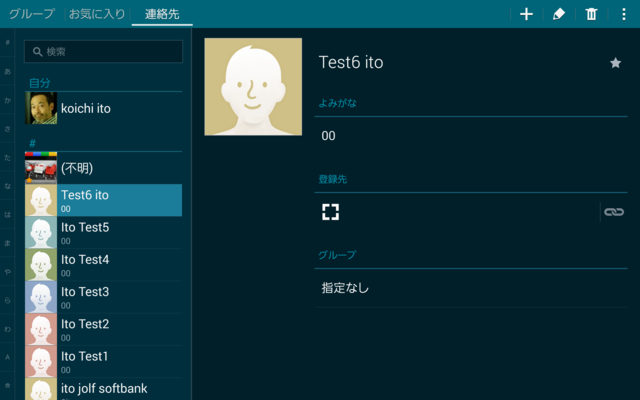Open the Ito Test2 contact
This screenshot has width=640, height=400.
click(103, 329)
